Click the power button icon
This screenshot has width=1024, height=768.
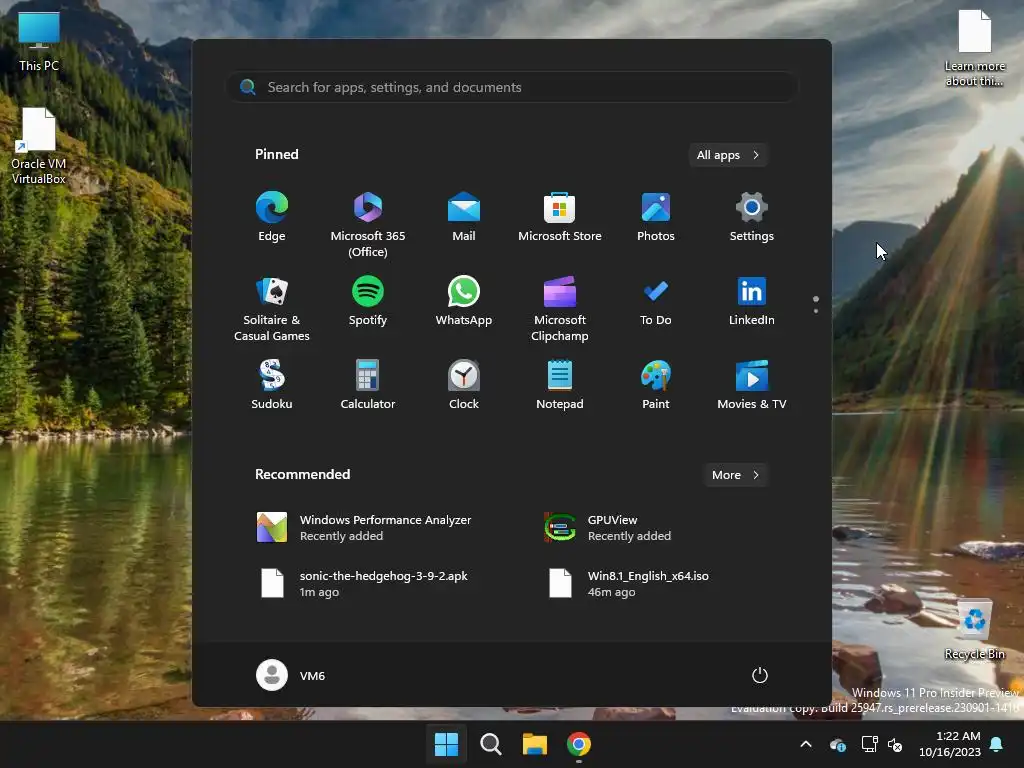pyautogui.click(x=760, y=675)
